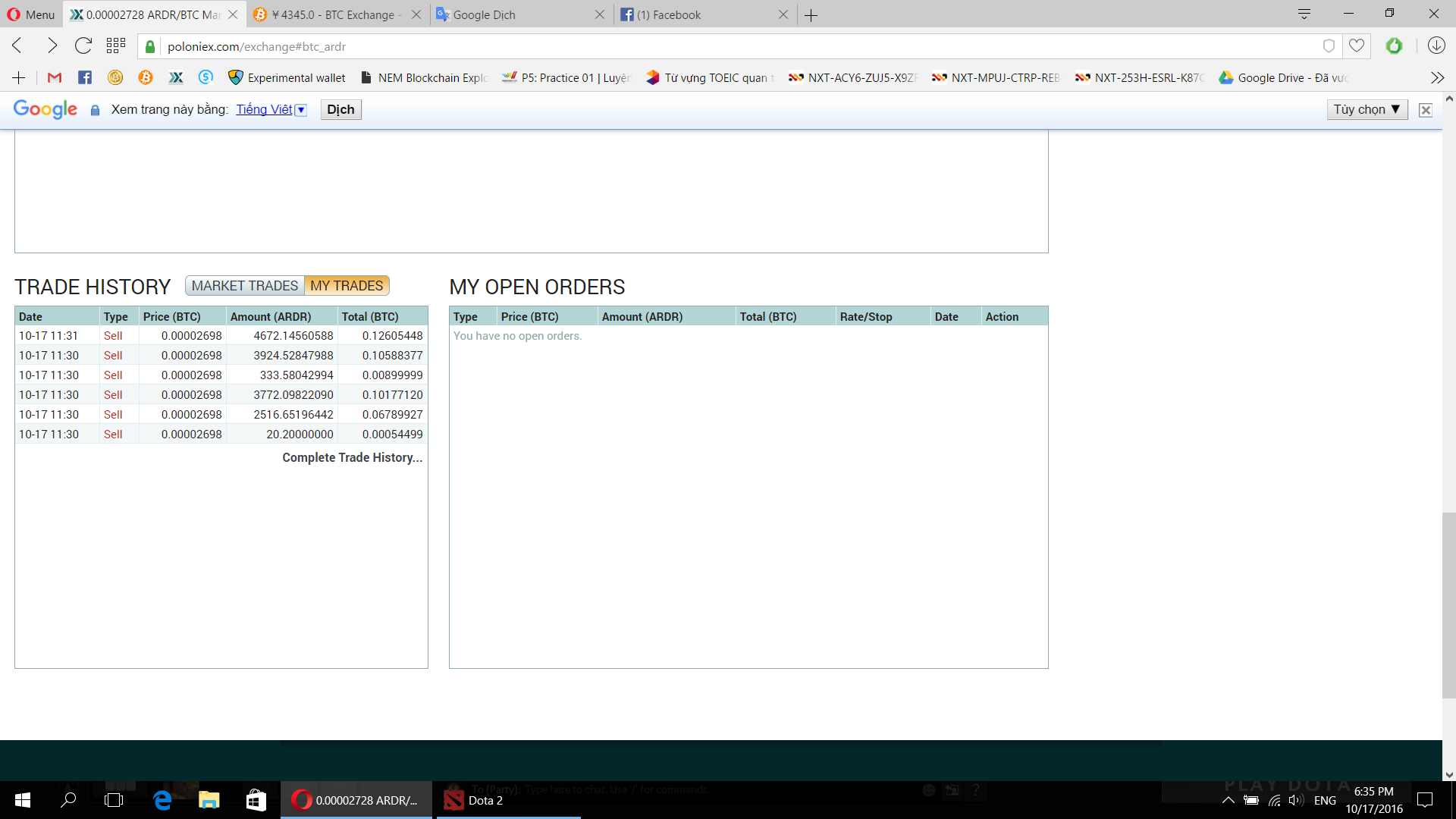This screenshot has height=819, width=1456.
Task: Open File Explorer from taskbar
Action: click(209, 800)
